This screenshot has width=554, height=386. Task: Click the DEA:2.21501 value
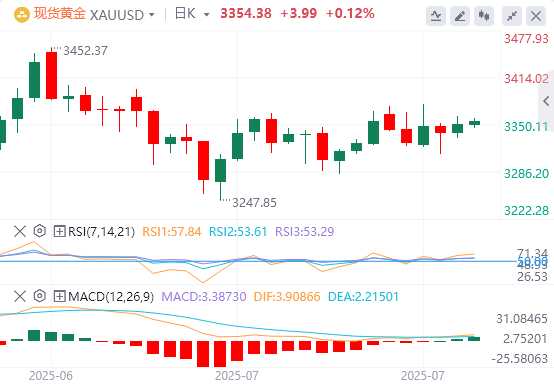point(363,296)
